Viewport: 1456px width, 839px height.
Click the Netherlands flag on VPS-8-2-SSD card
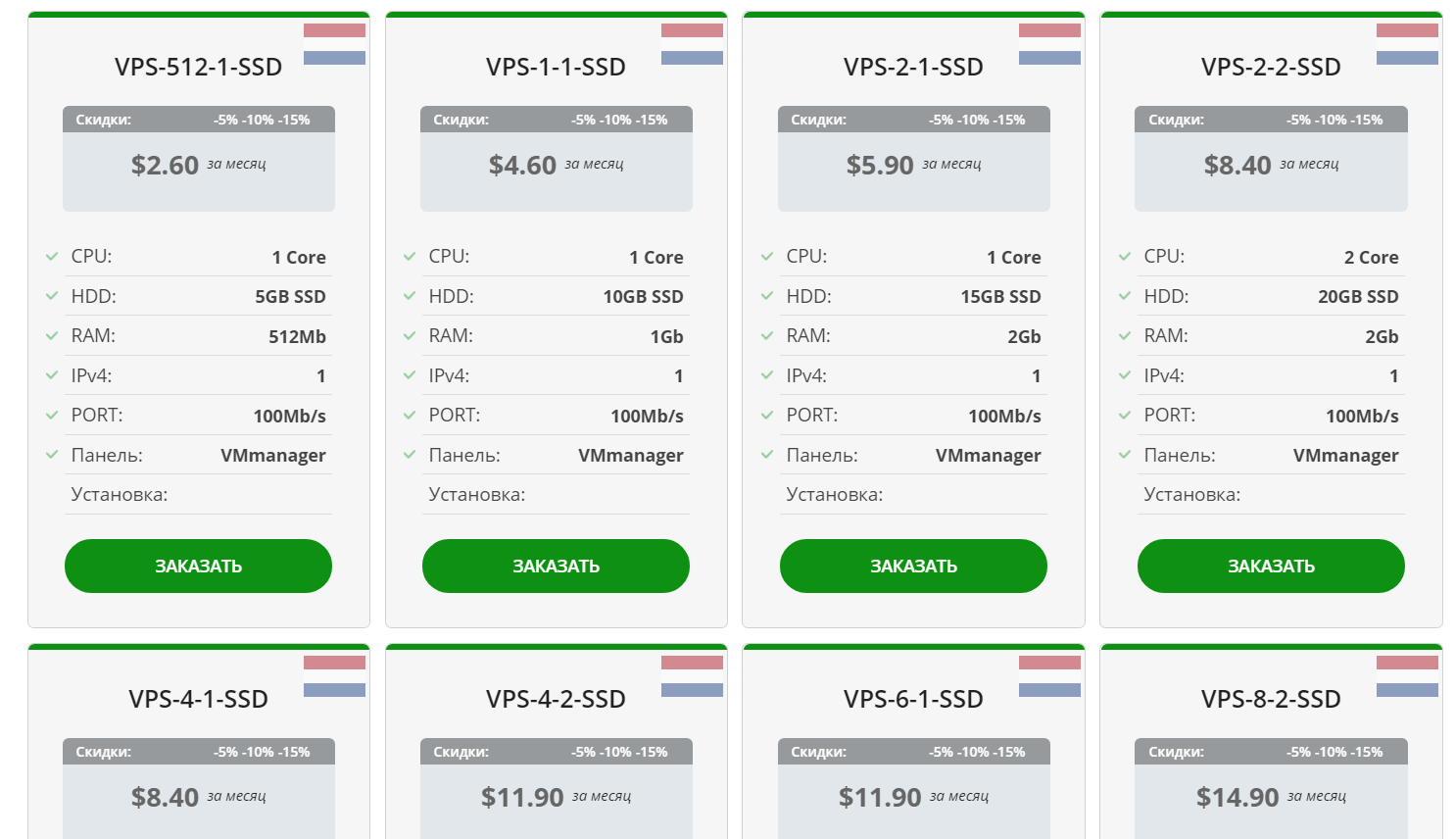click(1407, 676)
